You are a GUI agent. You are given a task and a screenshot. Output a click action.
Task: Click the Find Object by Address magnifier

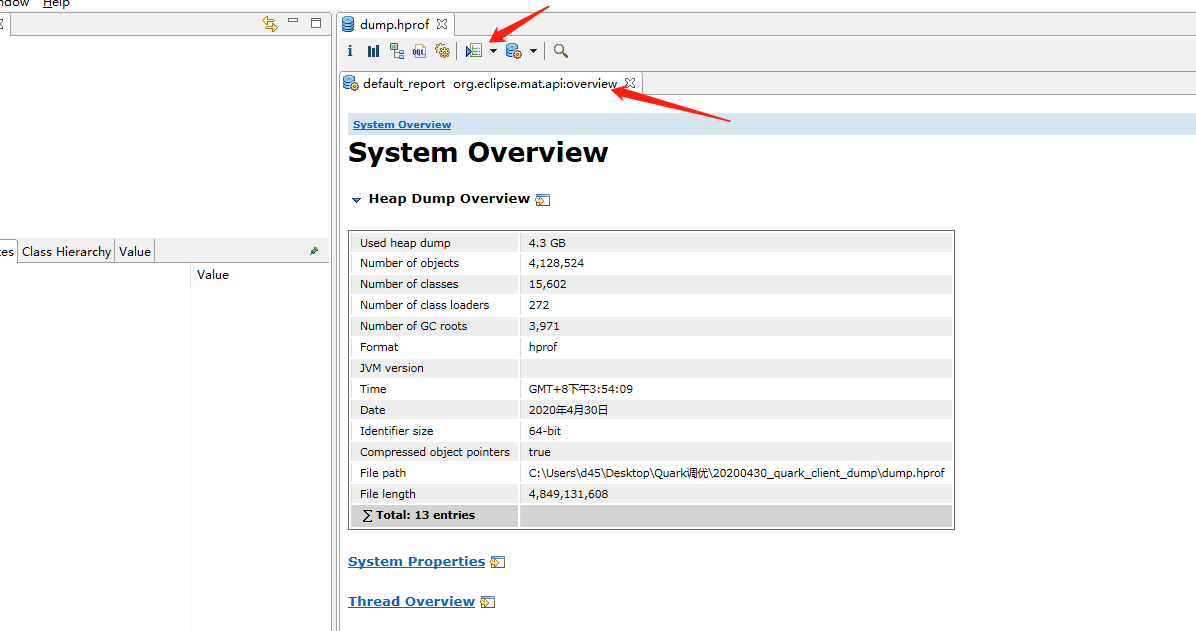tap(561, 51)
